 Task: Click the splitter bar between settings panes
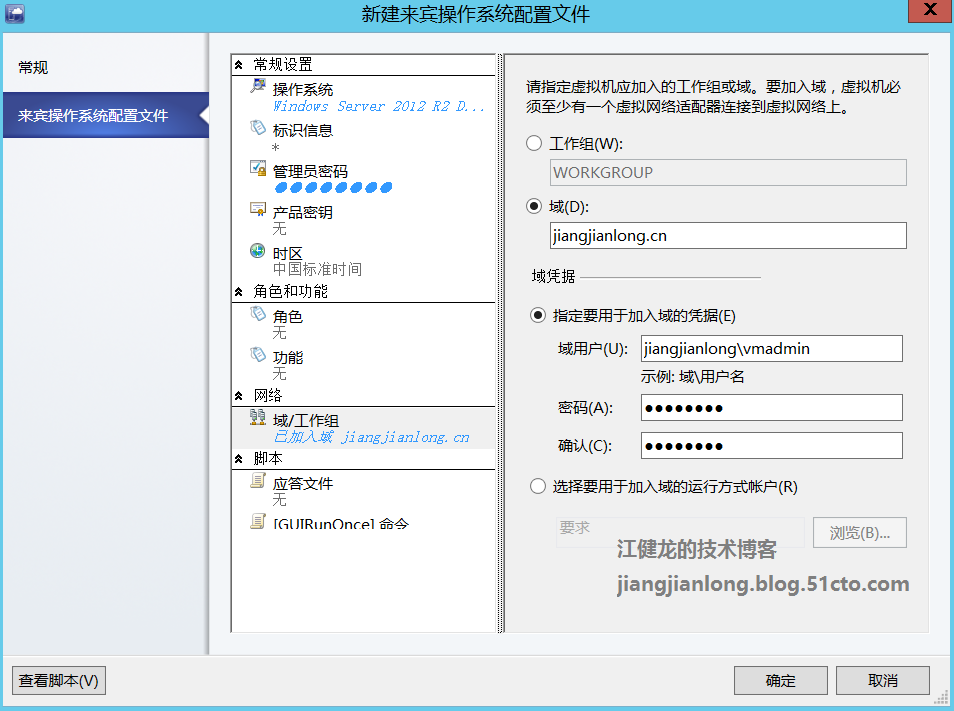501,344
